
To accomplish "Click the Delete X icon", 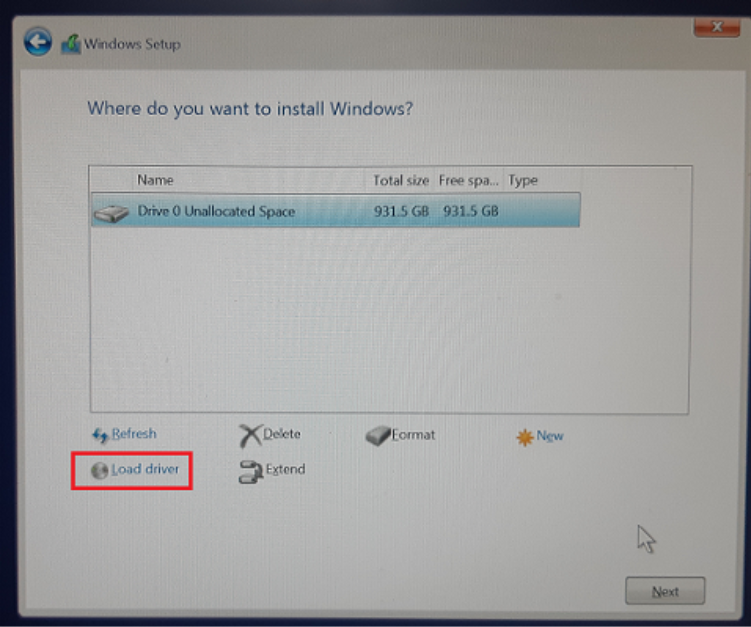I will point(249,436).
